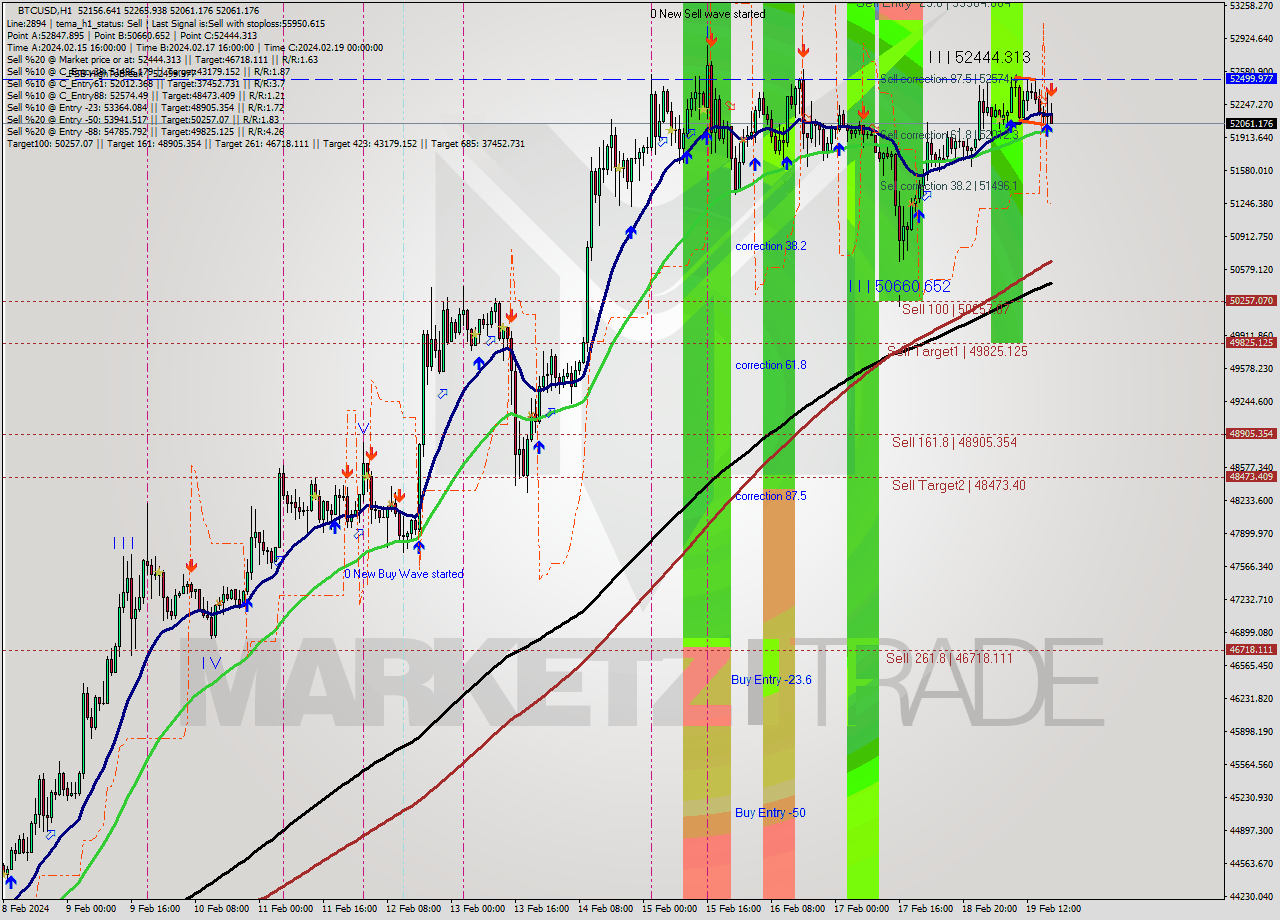Click the '13 Feb 16:00' time label

pos(541,909)
